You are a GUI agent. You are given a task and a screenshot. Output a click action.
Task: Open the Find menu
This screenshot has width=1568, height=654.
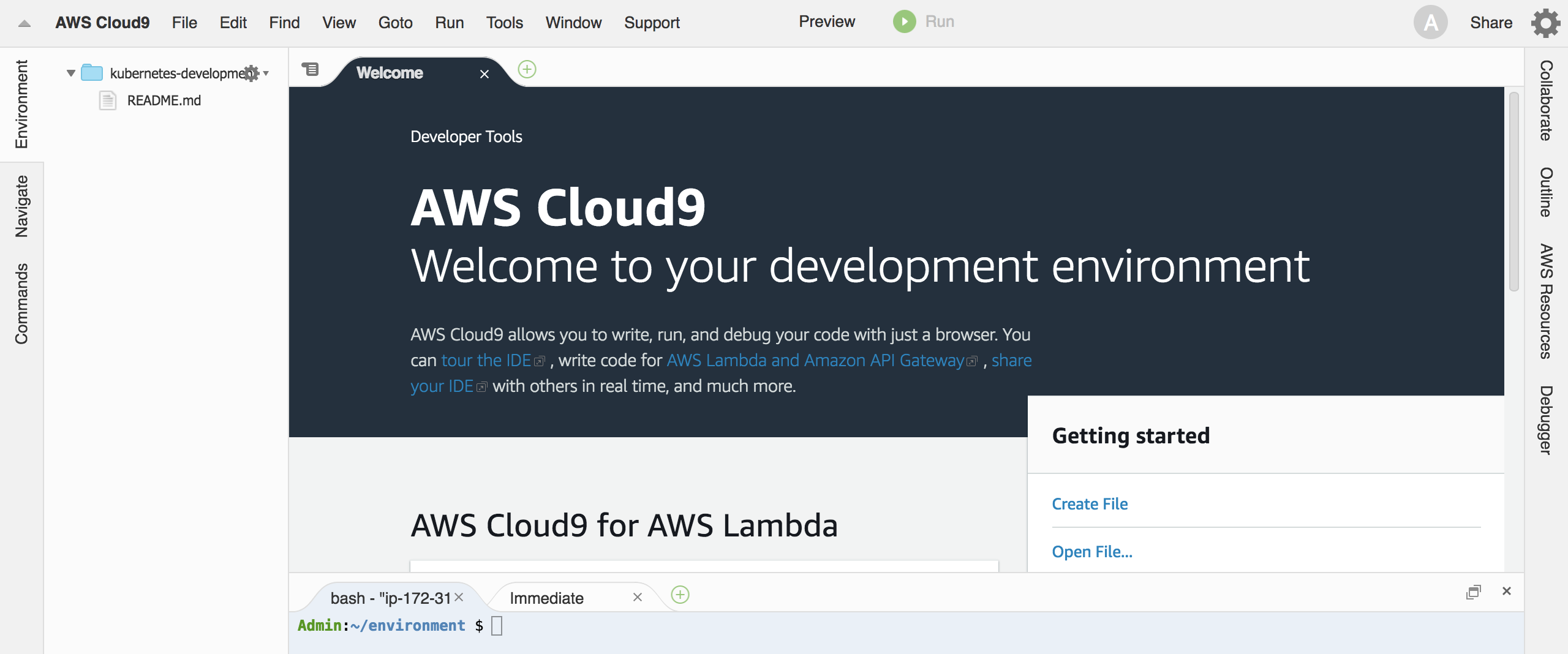coord(284,23)
